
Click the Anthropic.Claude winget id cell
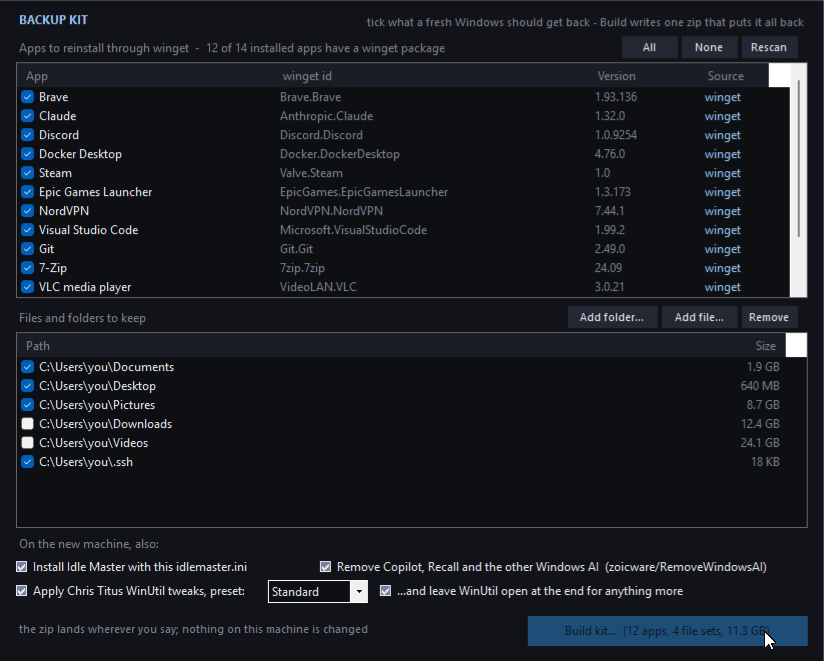tap(326, 116)
